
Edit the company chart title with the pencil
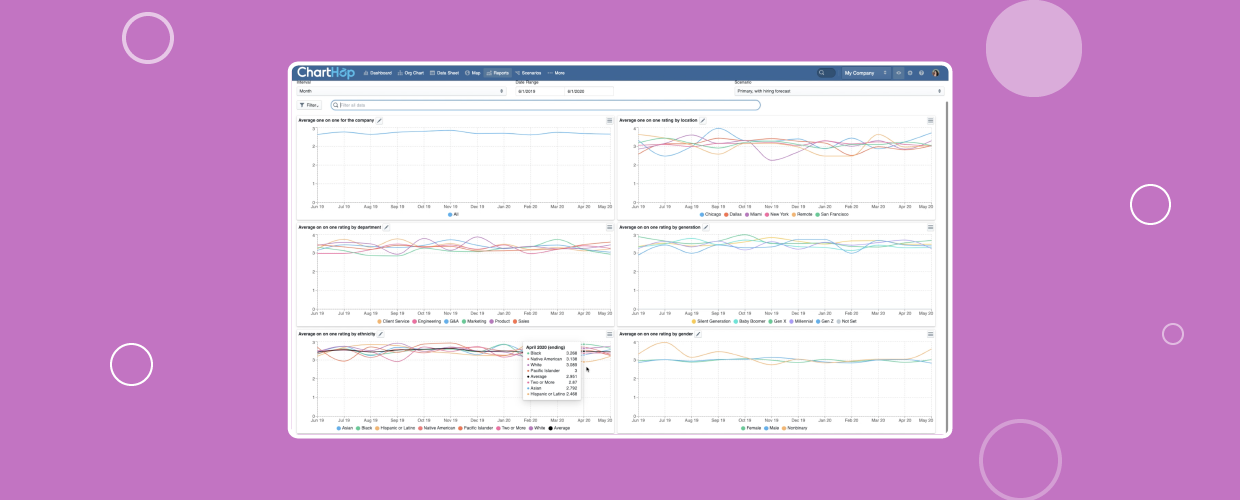point(380,120)
